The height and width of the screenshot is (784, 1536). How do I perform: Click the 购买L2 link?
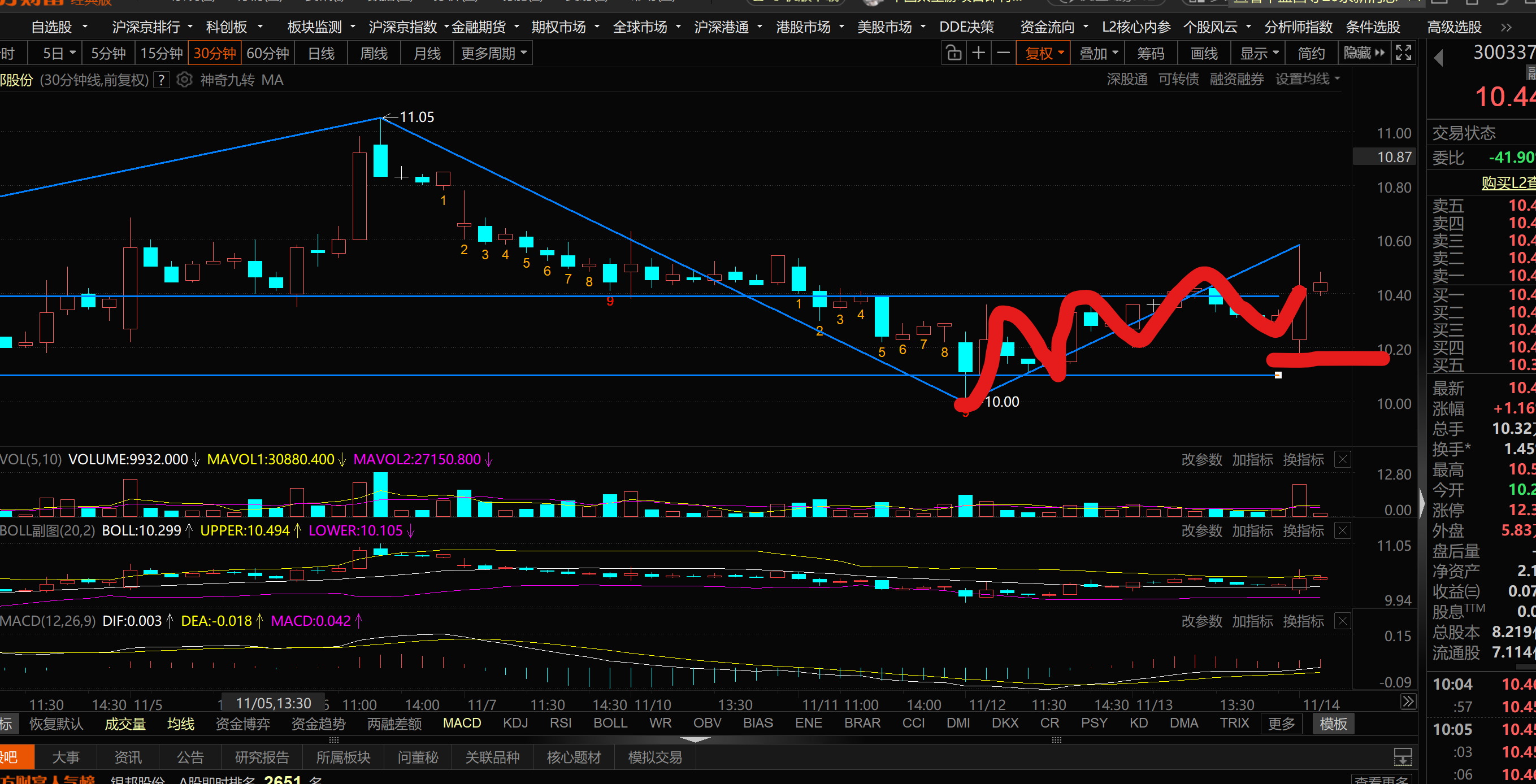(1508, 183)
